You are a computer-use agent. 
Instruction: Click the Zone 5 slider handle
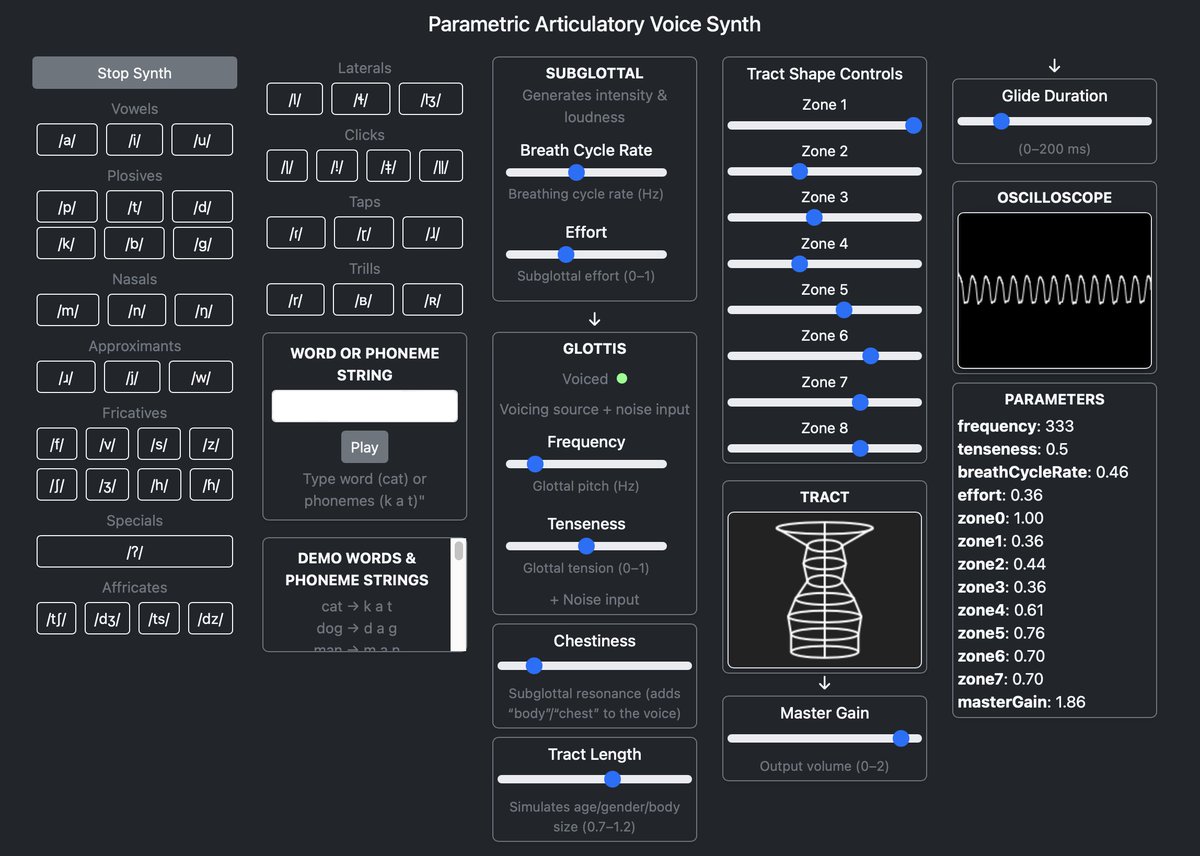pos(843,310)
